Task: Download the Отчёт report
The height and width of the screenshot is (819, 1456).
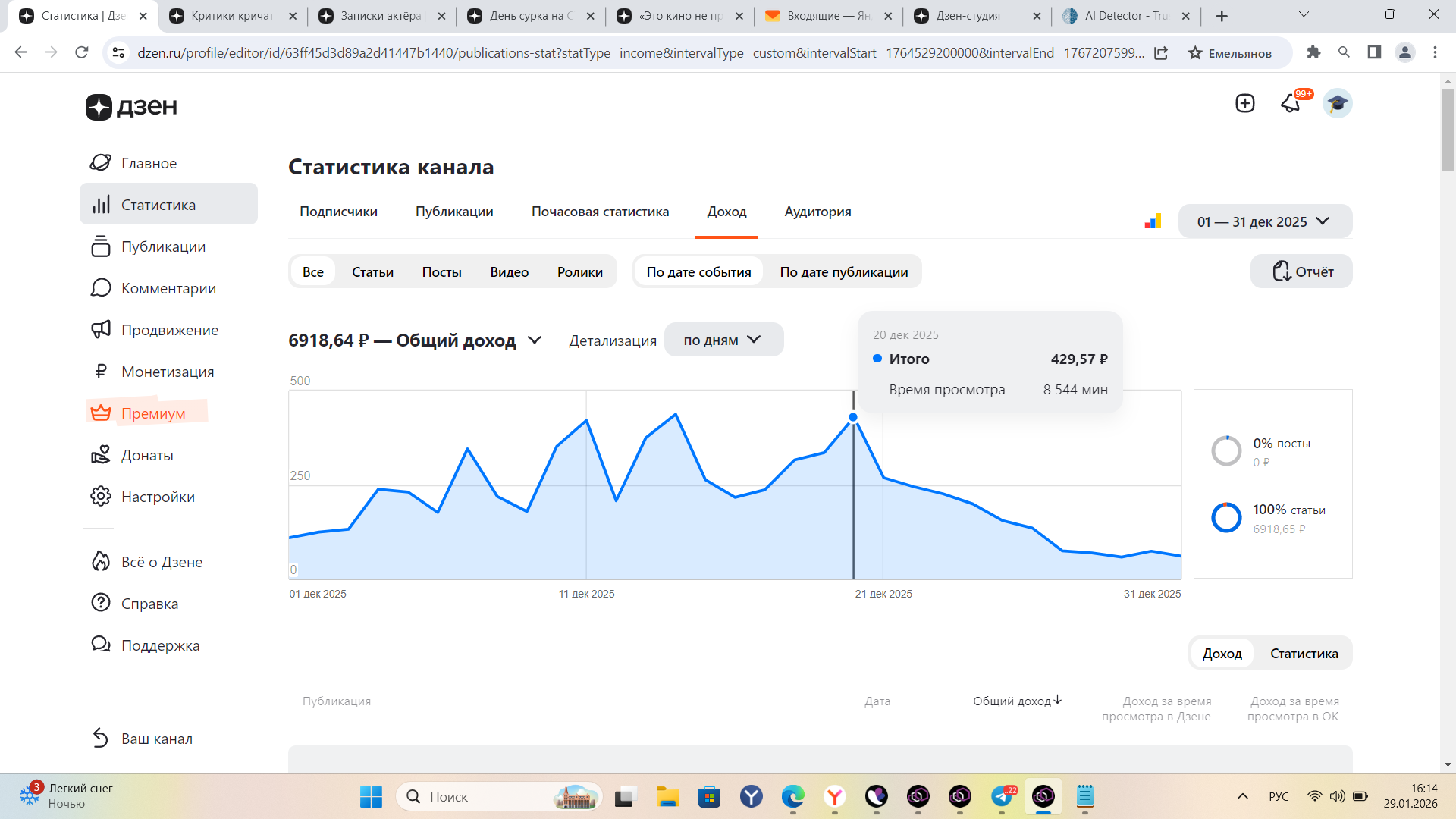Action: pos(1301,271)
